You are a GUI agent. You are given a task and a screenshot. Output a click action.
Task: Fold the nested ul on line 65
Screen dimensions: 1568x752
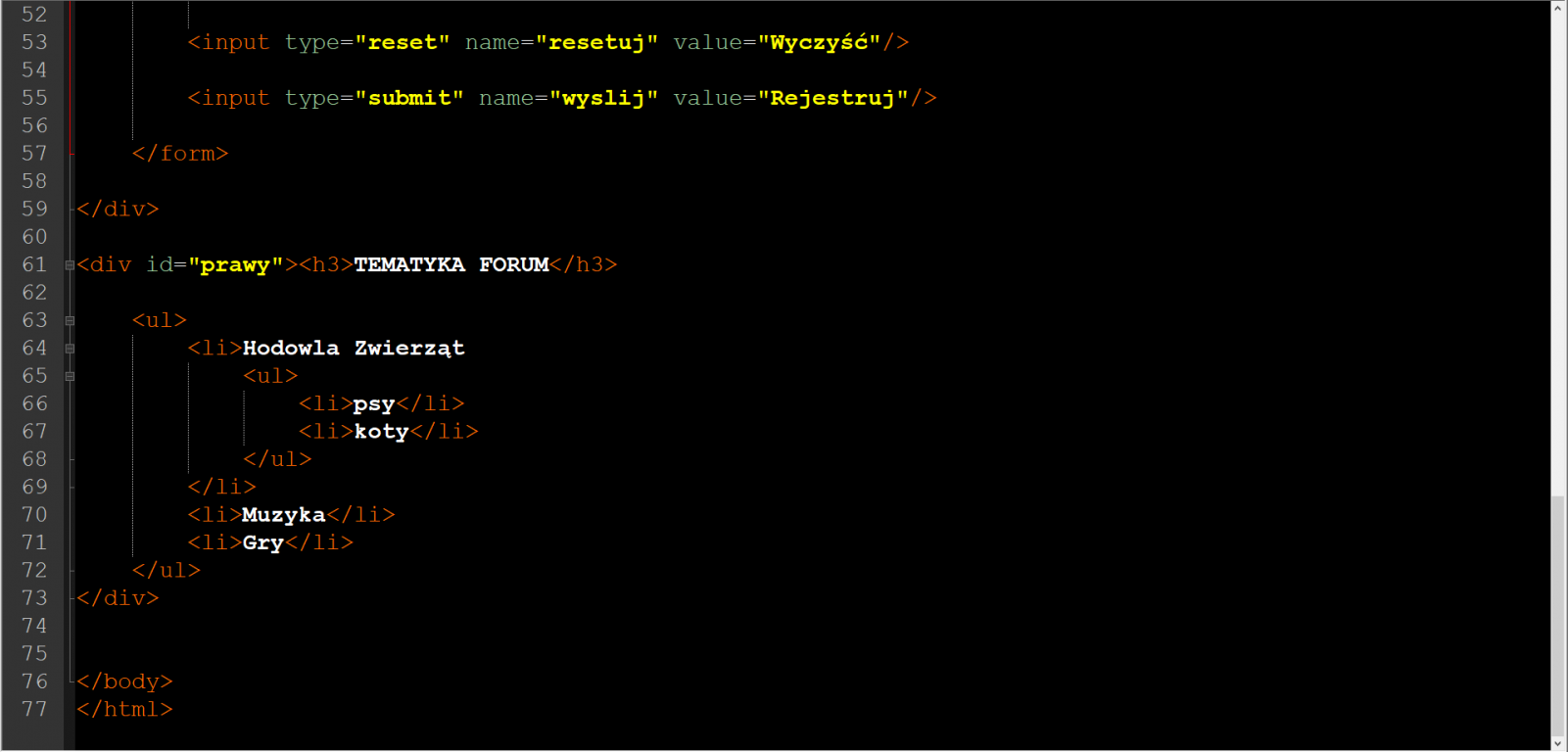pyautogui.click(x=70, y=376)
